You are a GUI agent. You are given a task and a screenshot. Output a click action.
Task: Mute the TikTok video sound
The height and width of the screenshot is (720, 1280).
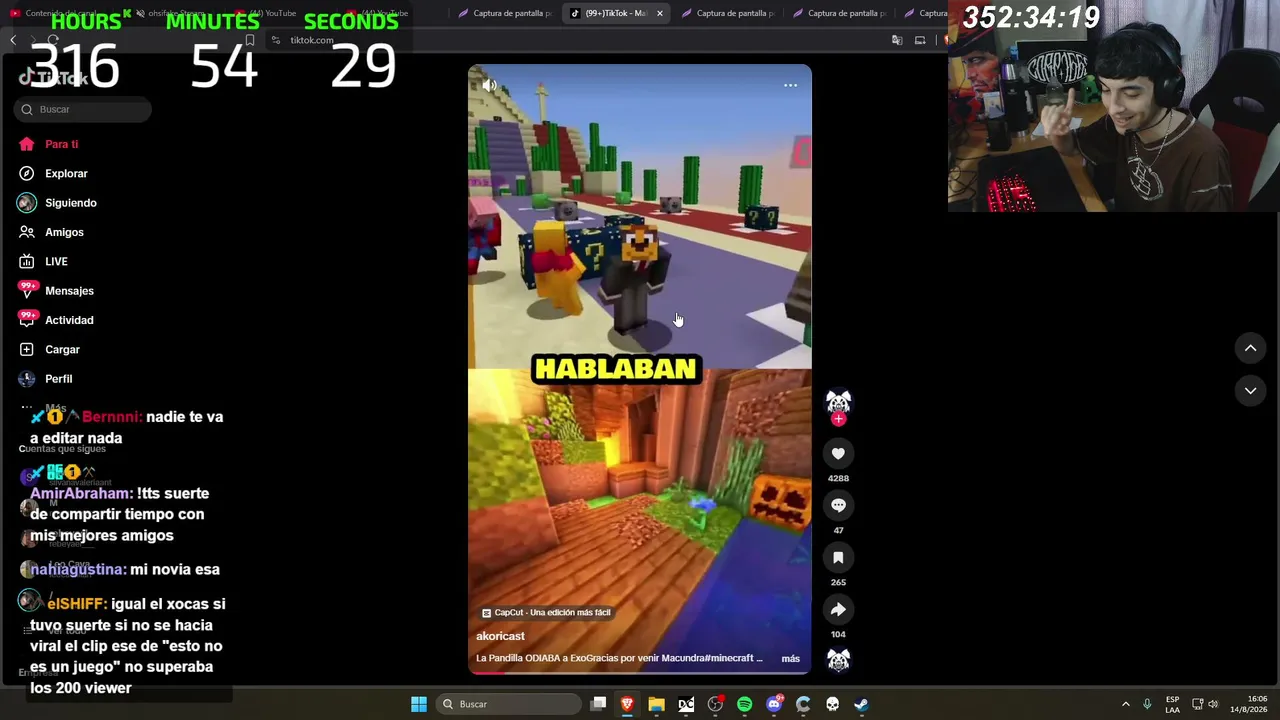489,86
